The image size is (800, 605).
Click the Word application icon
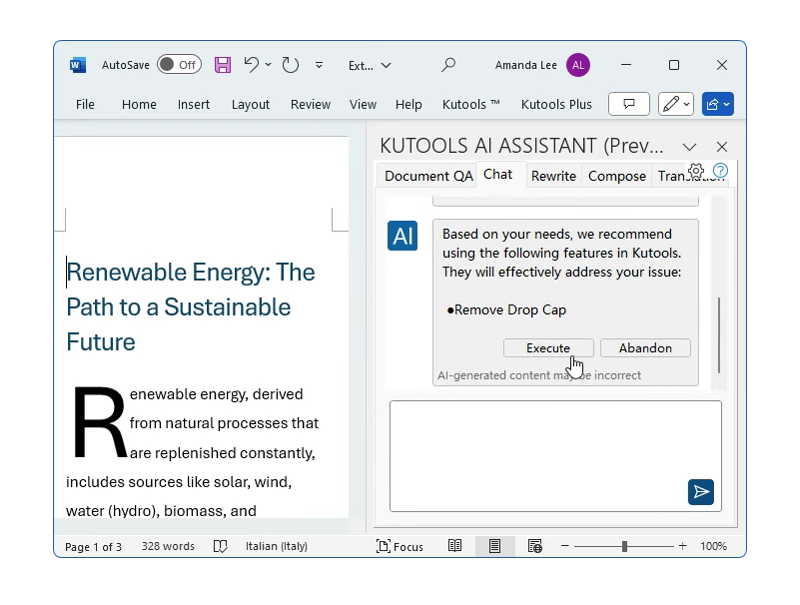[78, 65]
